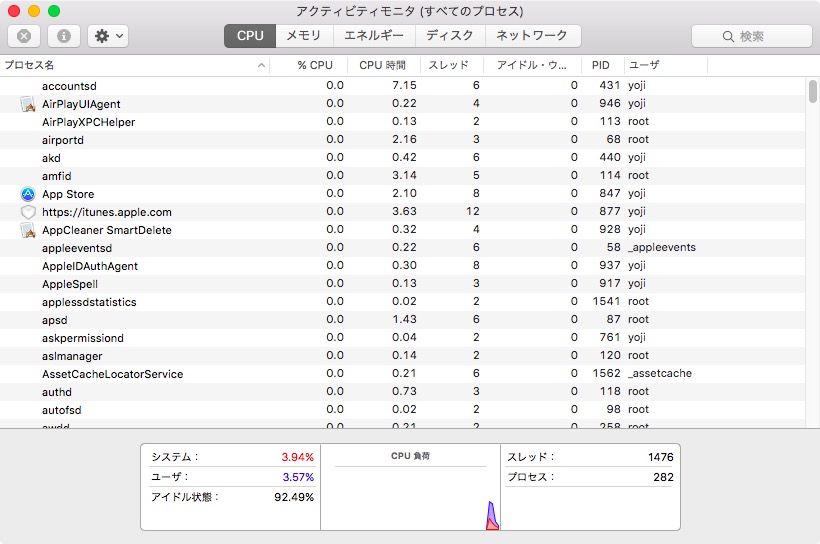Screen dimensions: 820x544
Task: Click PID 1541 cell
Action: tap(606, 301)
